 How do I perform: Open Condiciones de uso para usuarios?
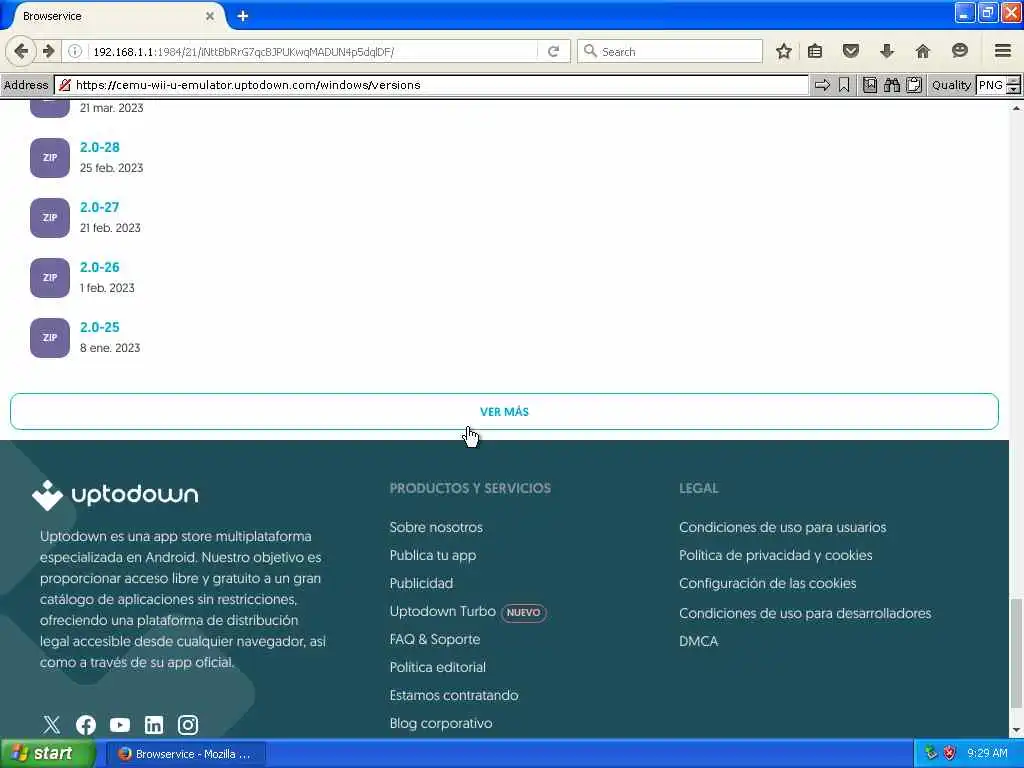tap(782, 527)
